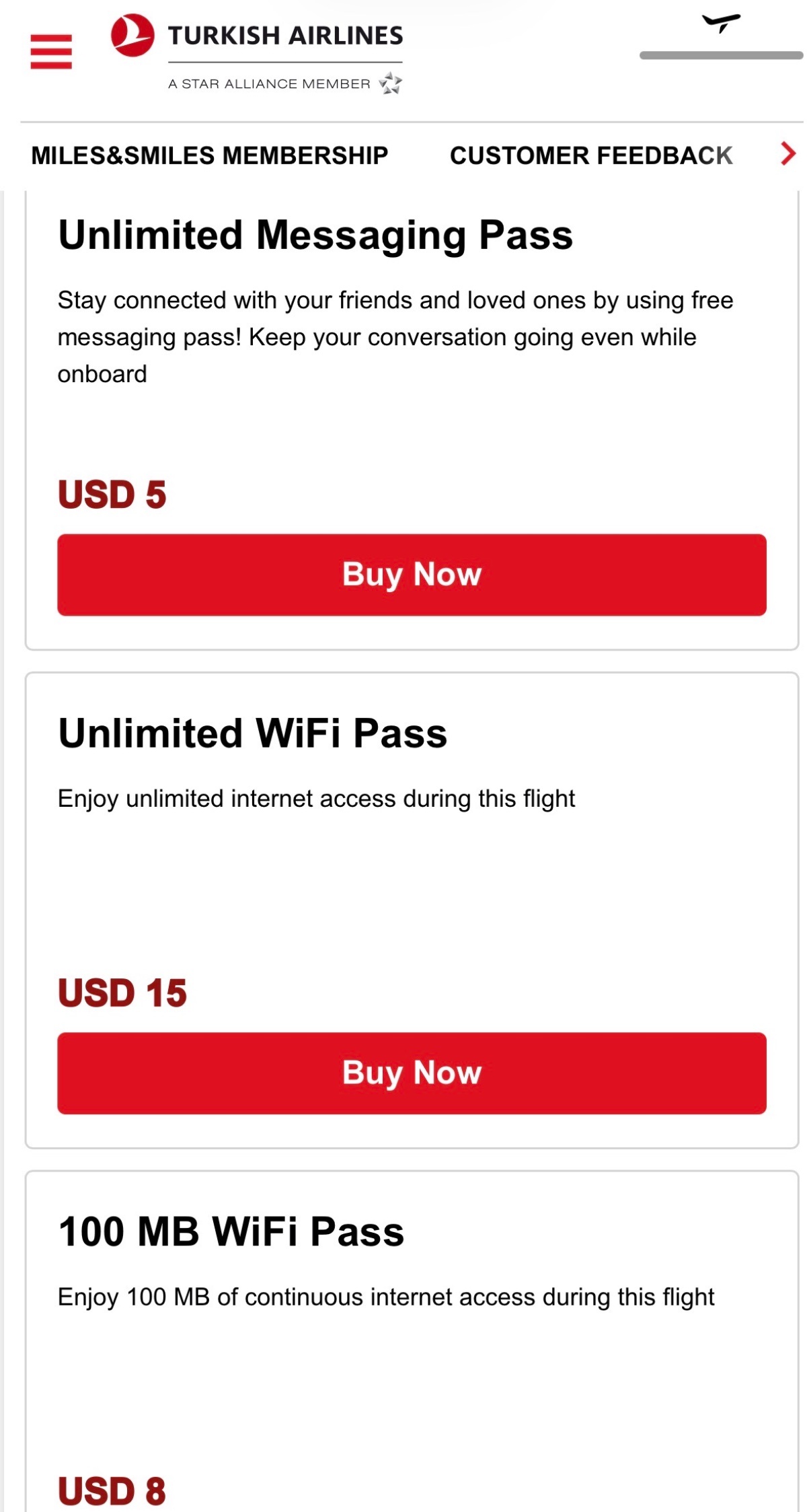807x1512 pixels.
Task: Click the grey flight progress bar
Action: tap(721, 55)
